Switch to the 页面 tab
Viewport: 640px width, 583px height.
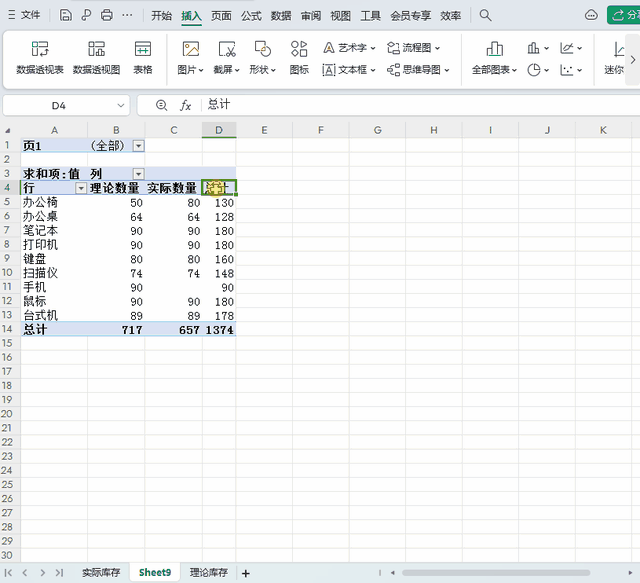click(x=221, y=16)
